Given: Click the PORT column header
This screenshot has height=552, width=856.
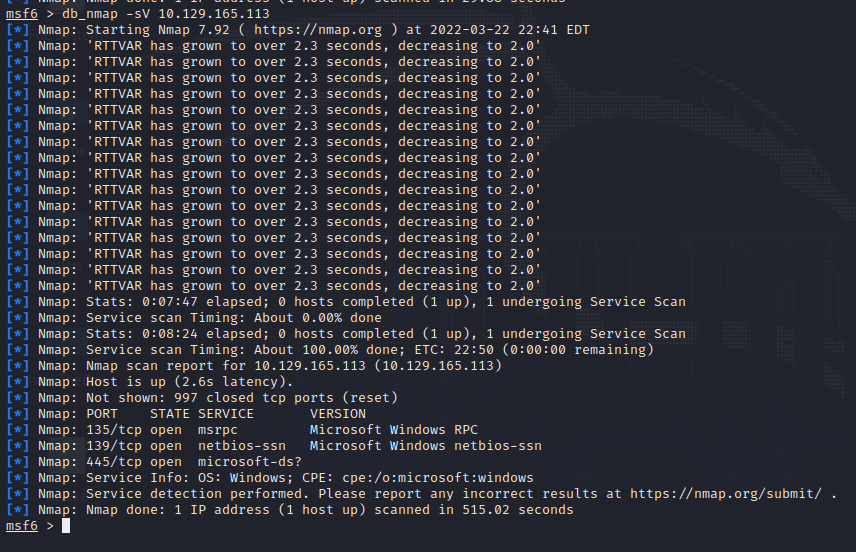Looking at the screenshot, I should pos(102,414).
